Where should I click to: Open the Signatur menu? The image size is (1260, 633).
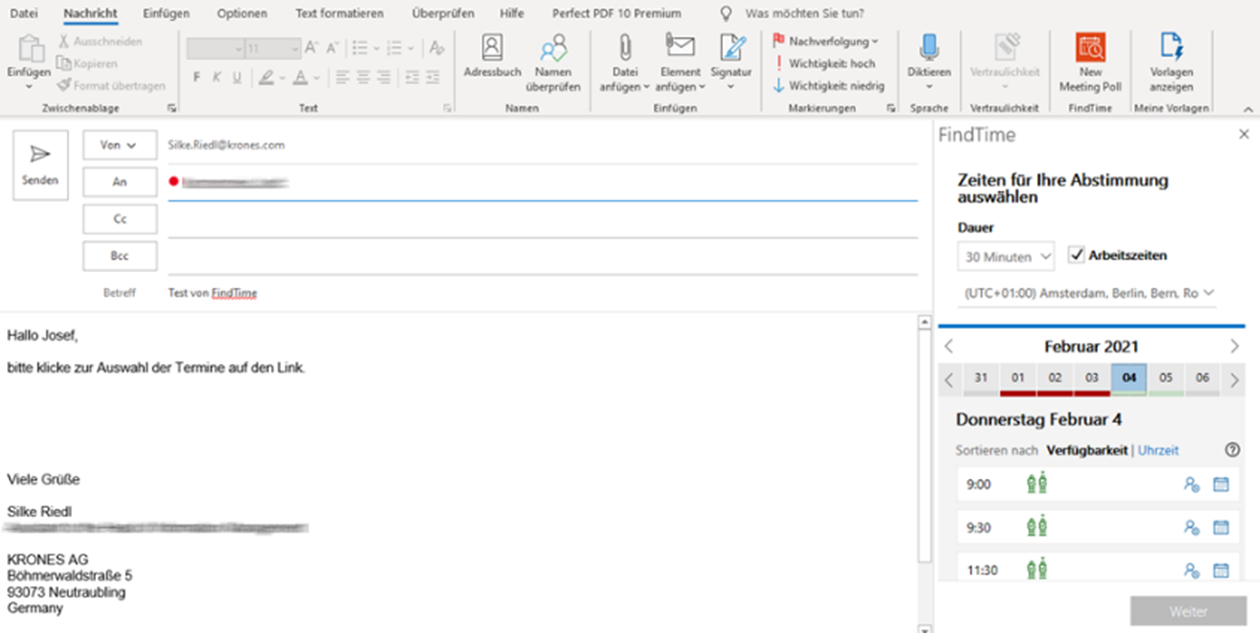pyautogui.click(x=731, y=63)
